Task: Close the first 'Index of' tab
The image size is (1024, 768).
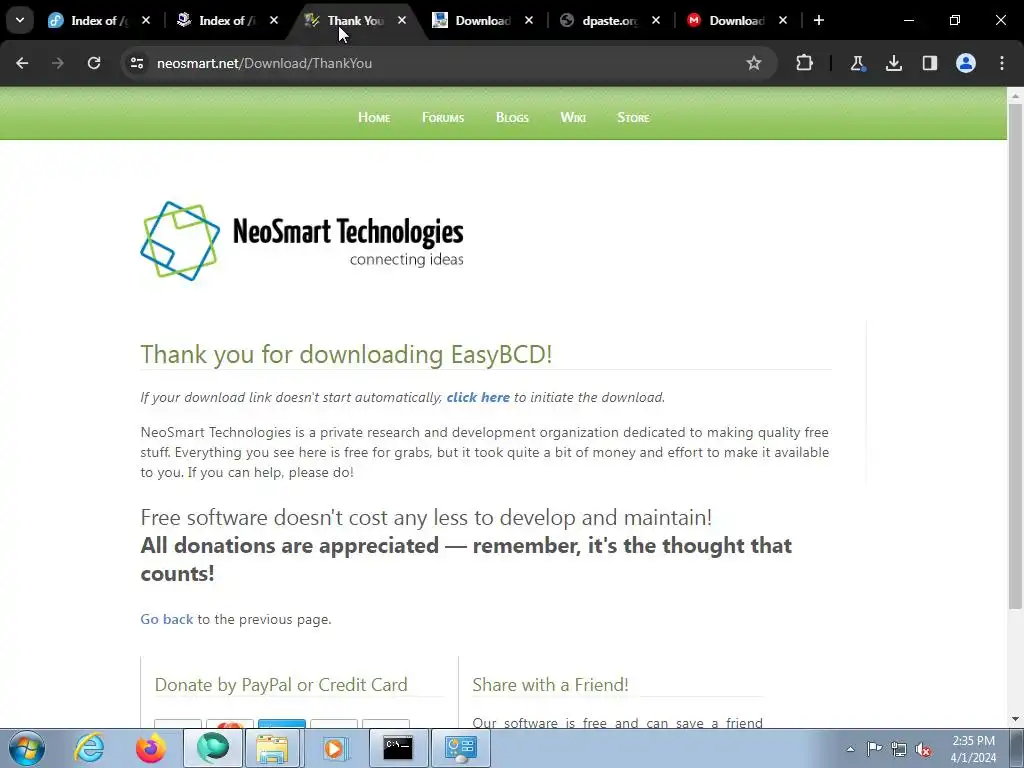Action: pos(146,20)
